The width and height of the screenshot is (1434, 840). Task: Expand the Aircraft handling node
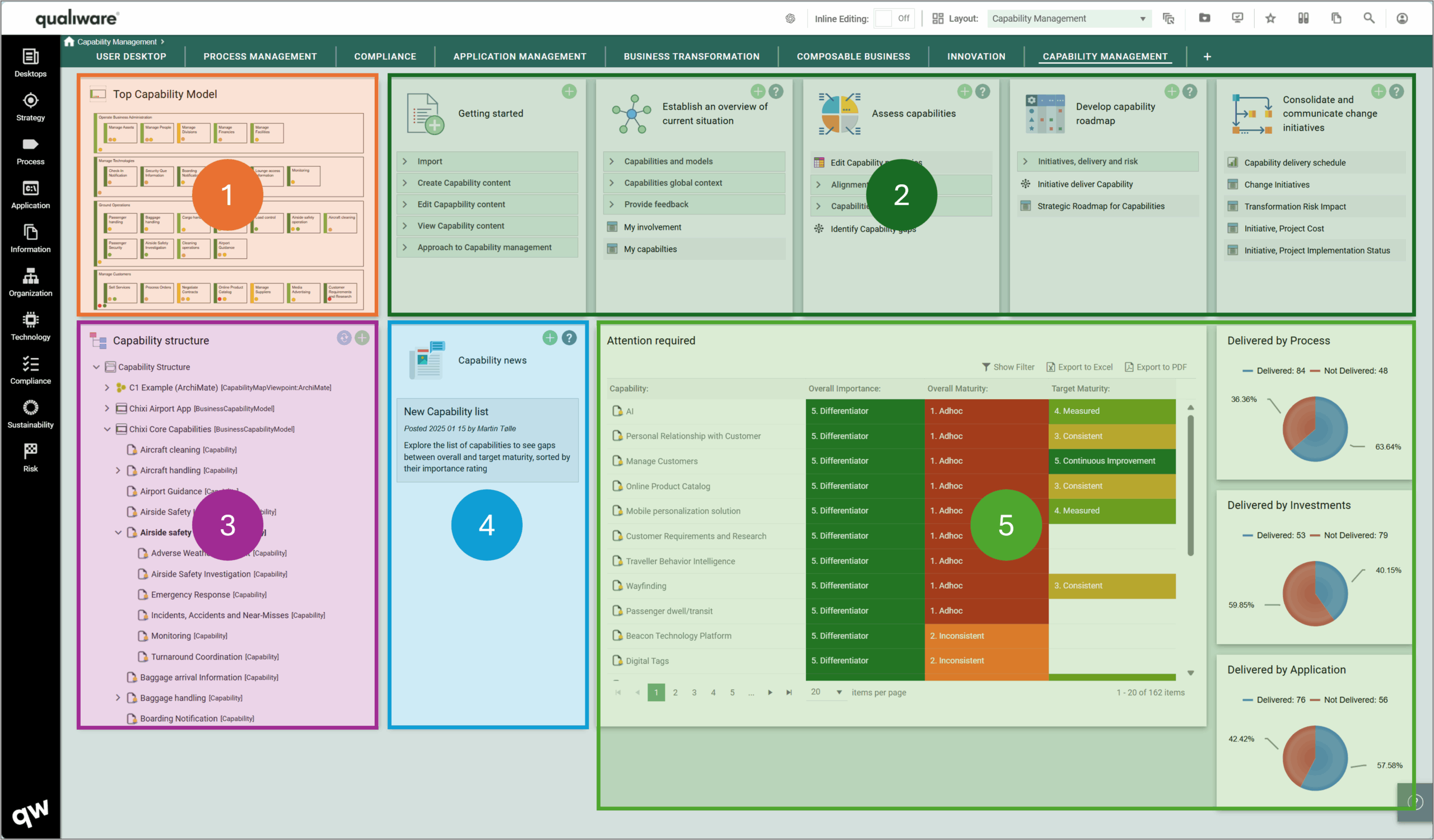118,470
